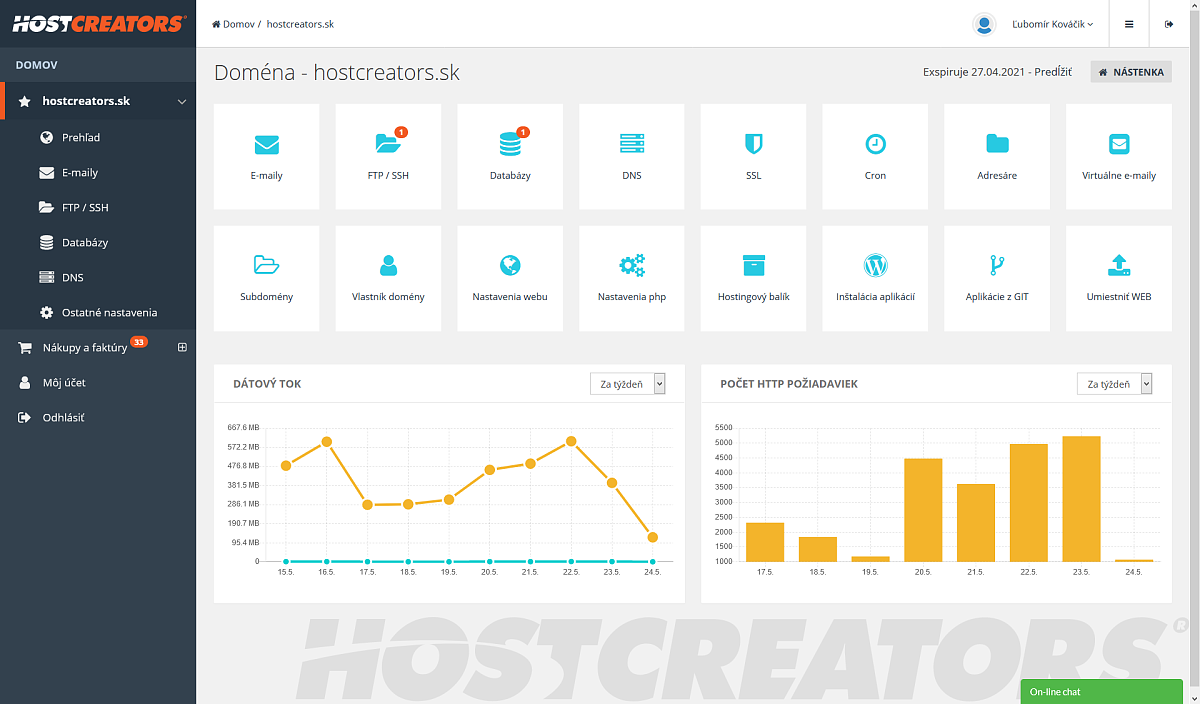This screenshot has height=704, width=1200.
Task: Click the Databázy icon in sidebar
Action: pyautogui.click(x=46, y=242)
